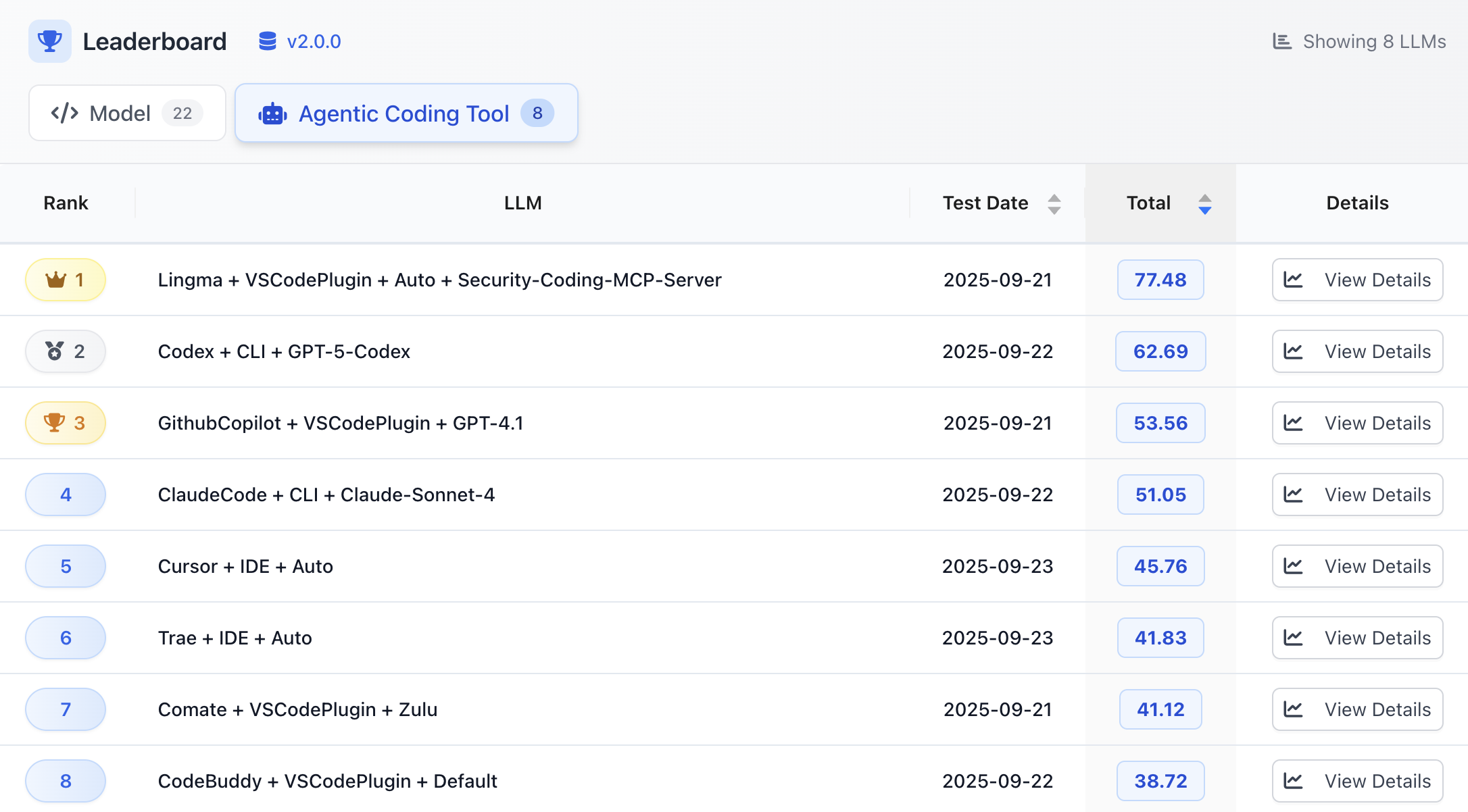The height and width of the screenshot is (812, 1468).
Task: Click the Rank column header
Action: point(66,203)
